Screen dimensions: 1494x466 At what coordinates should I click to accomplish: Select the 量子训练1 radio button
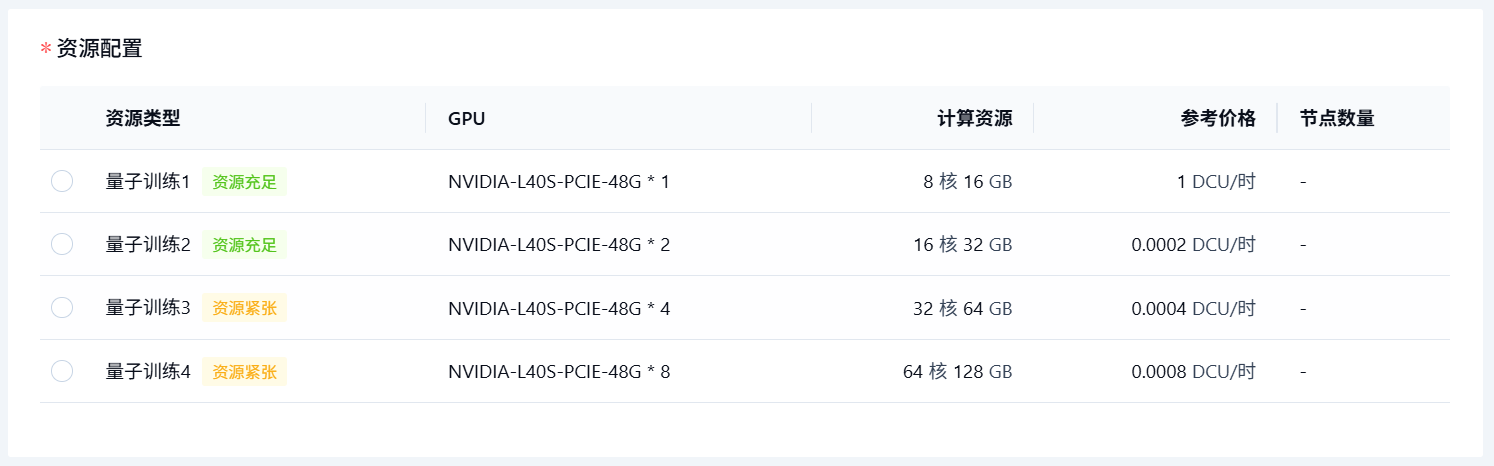(62, 181)
